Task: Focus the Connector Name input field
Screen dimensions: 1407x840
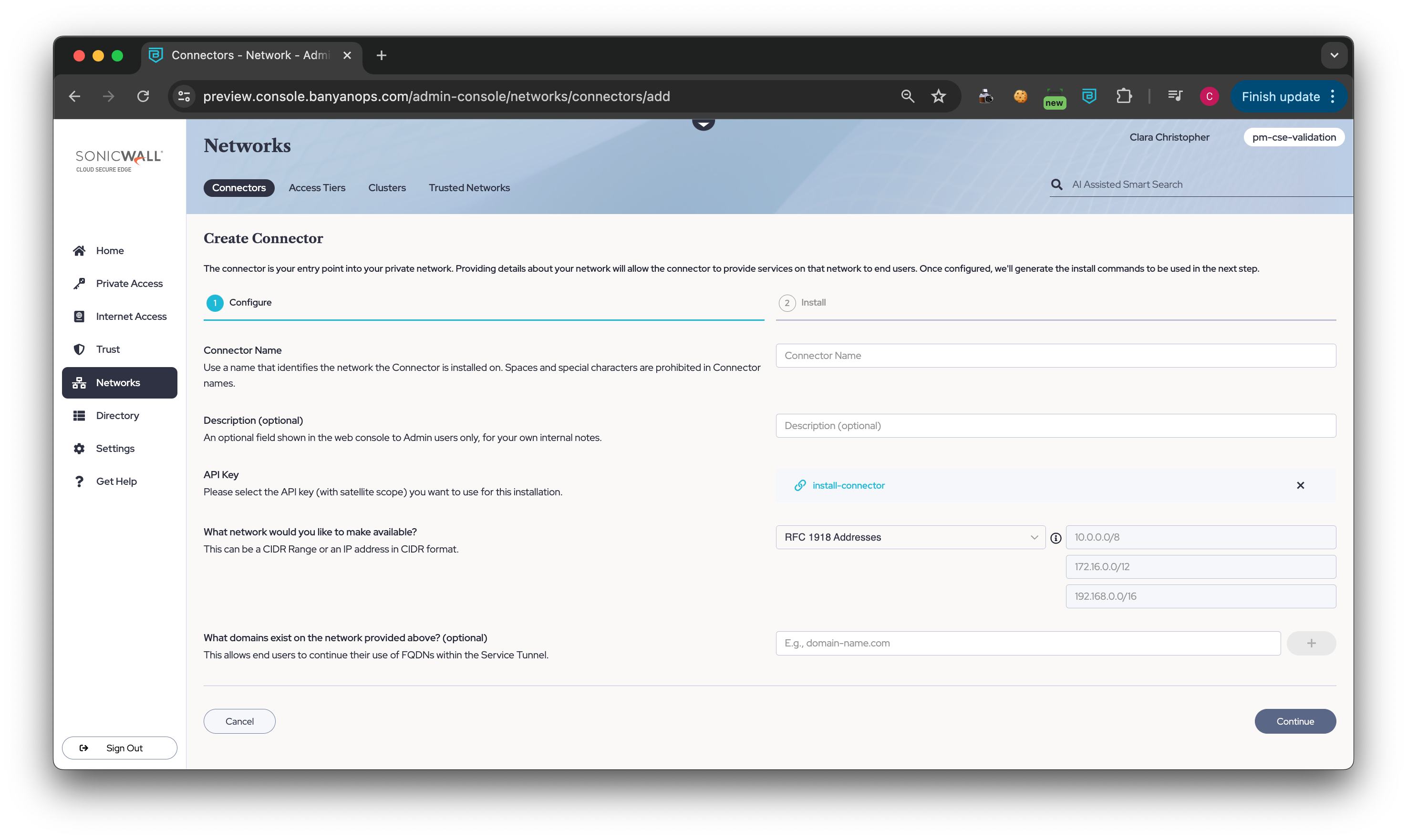Action: coord(1055,356)
